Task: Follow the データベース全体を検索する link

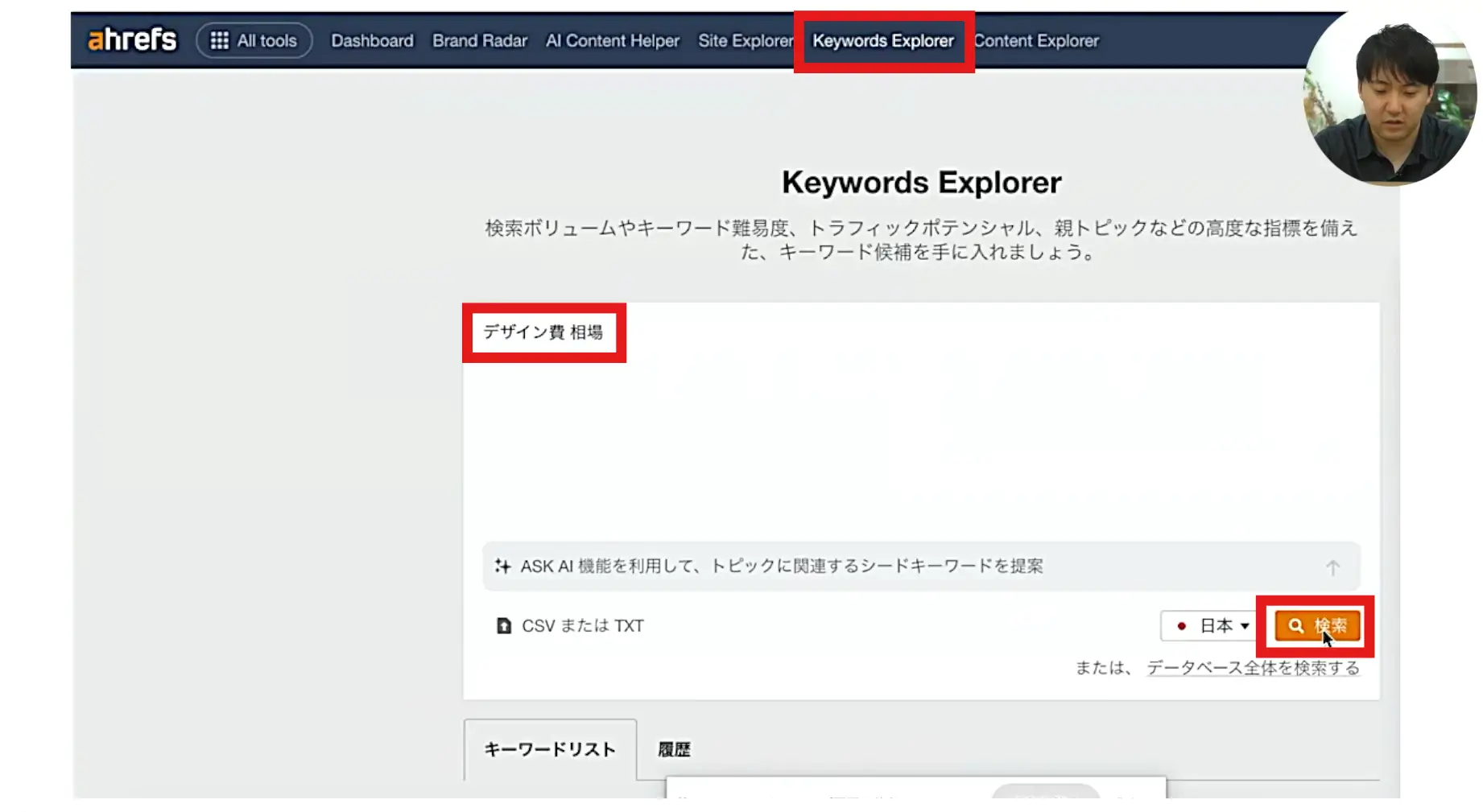Action: (1253, 668)
